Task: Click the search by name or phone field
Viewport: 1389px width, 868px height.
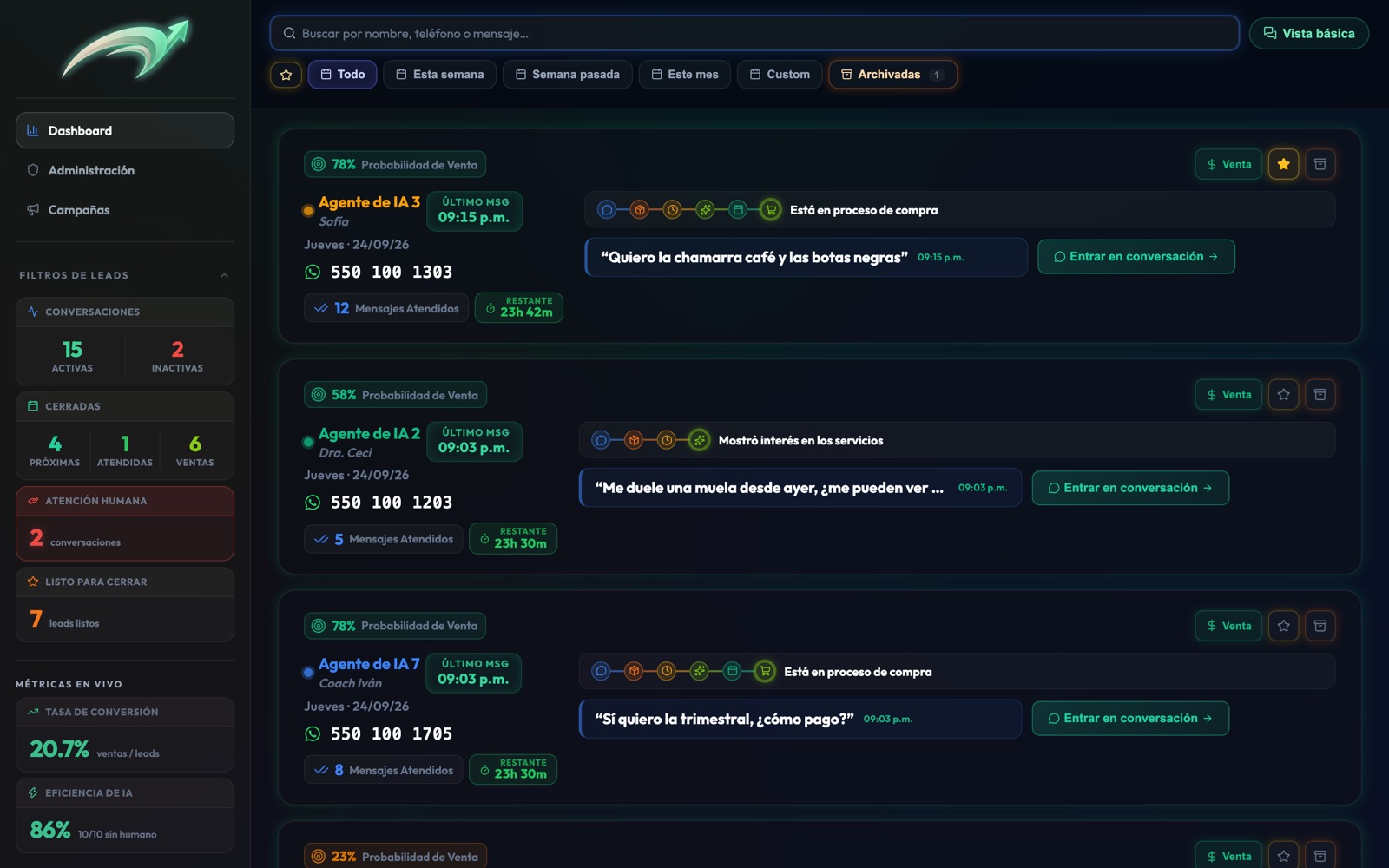Action: click(x=754, y=34)
